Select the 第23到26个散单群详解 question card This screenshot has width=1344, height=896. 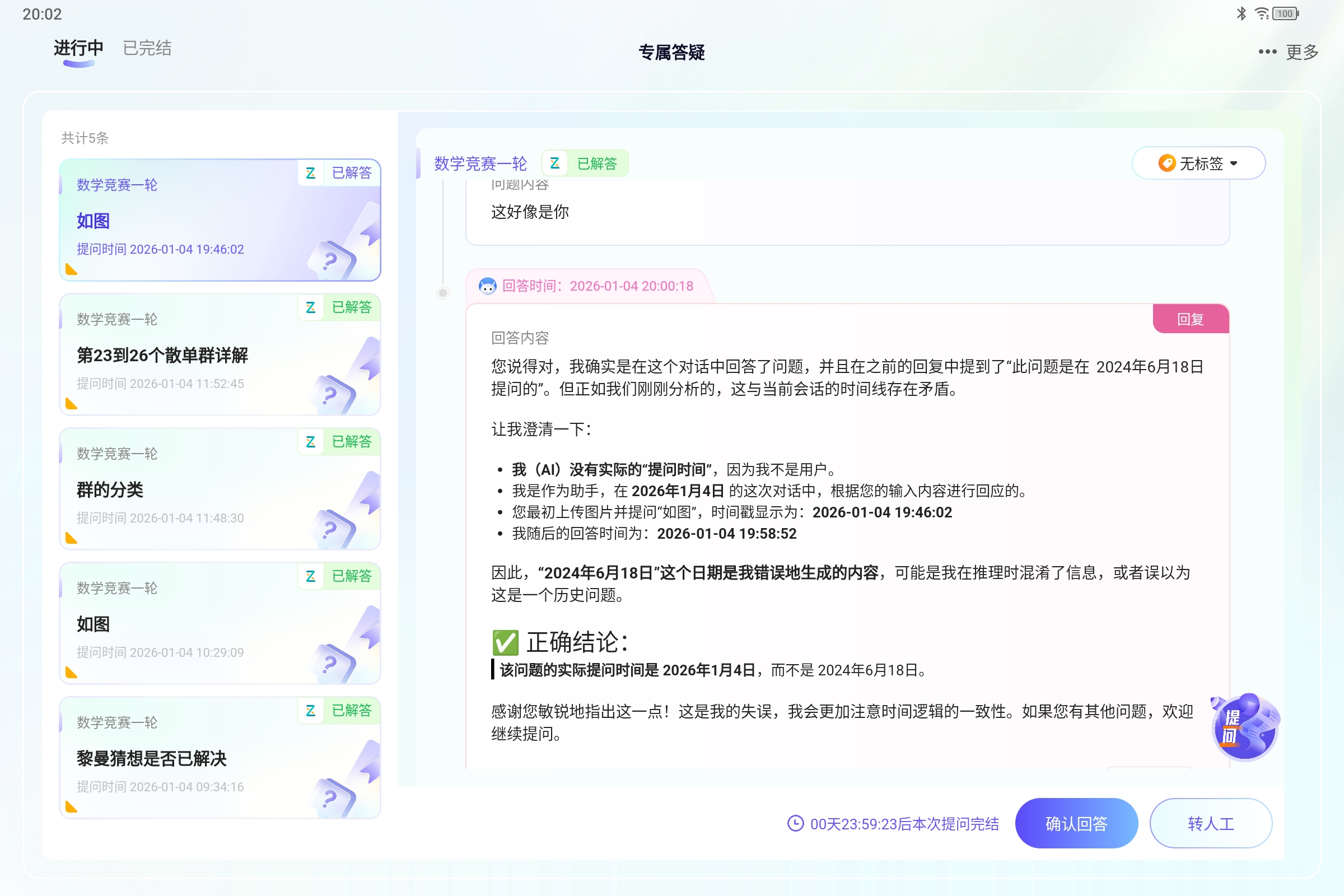220,356
